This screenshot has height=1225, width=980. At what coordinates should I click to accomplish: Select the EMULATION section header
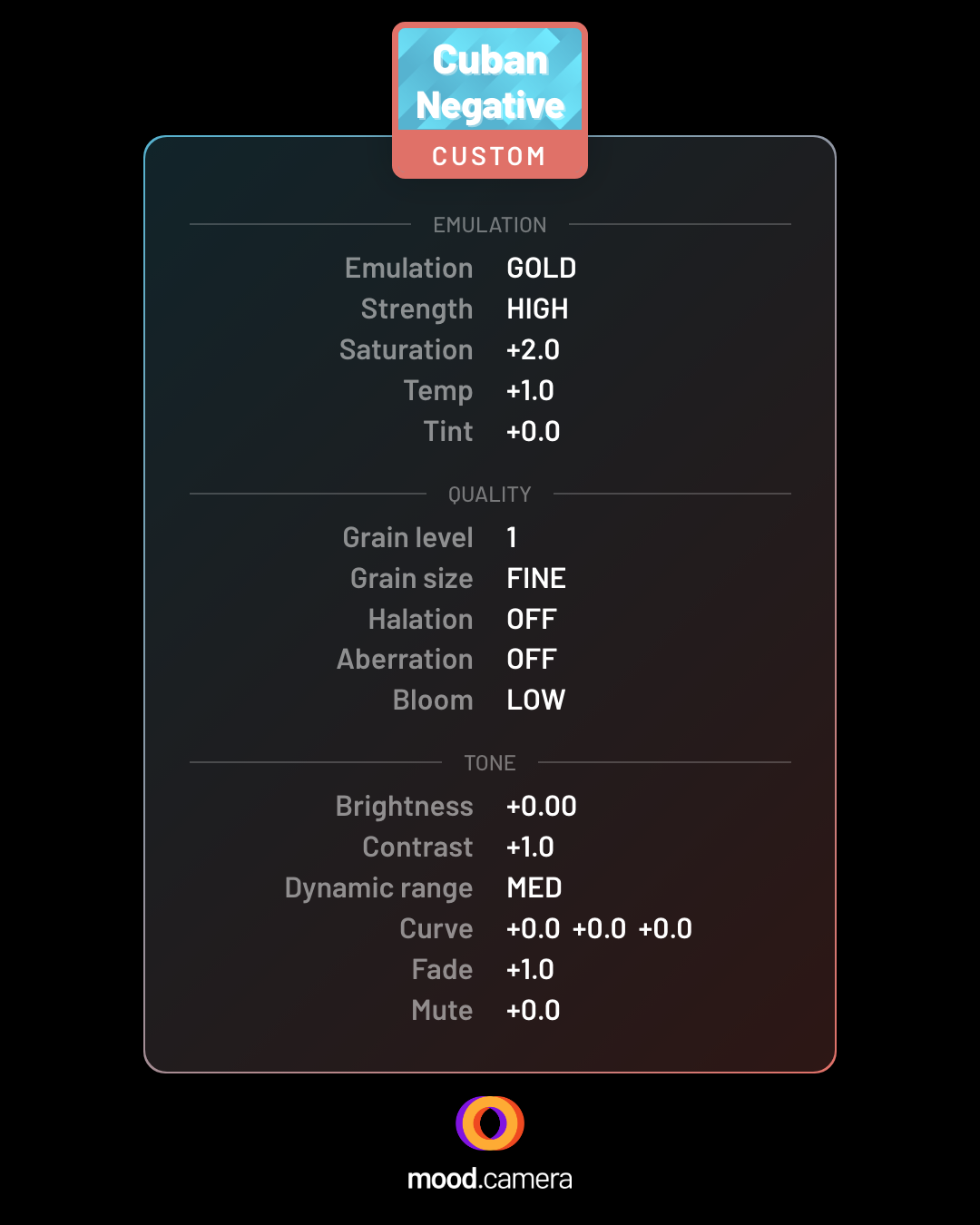point(490,225)
